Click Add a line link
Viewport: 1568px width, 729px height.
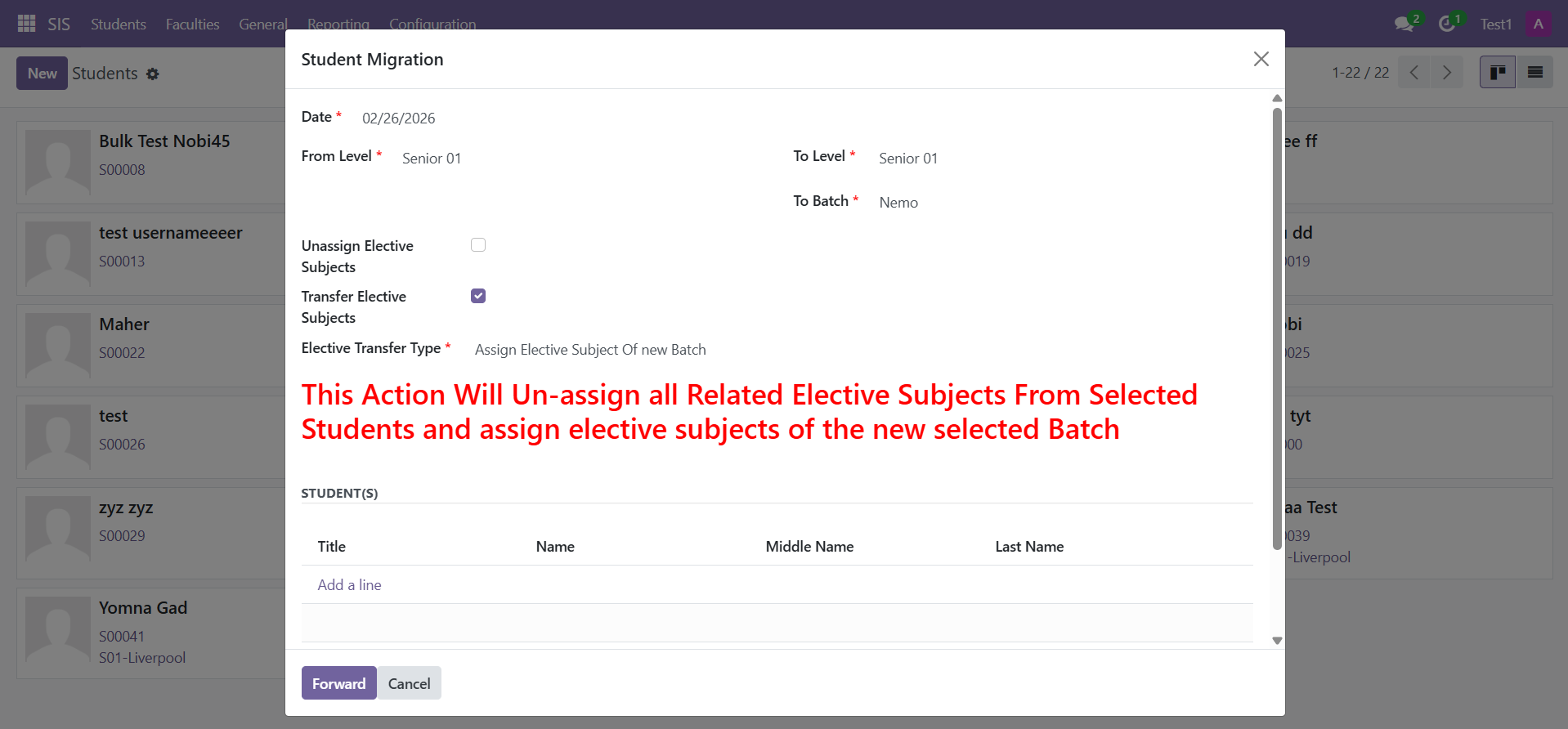pos(349,585)
